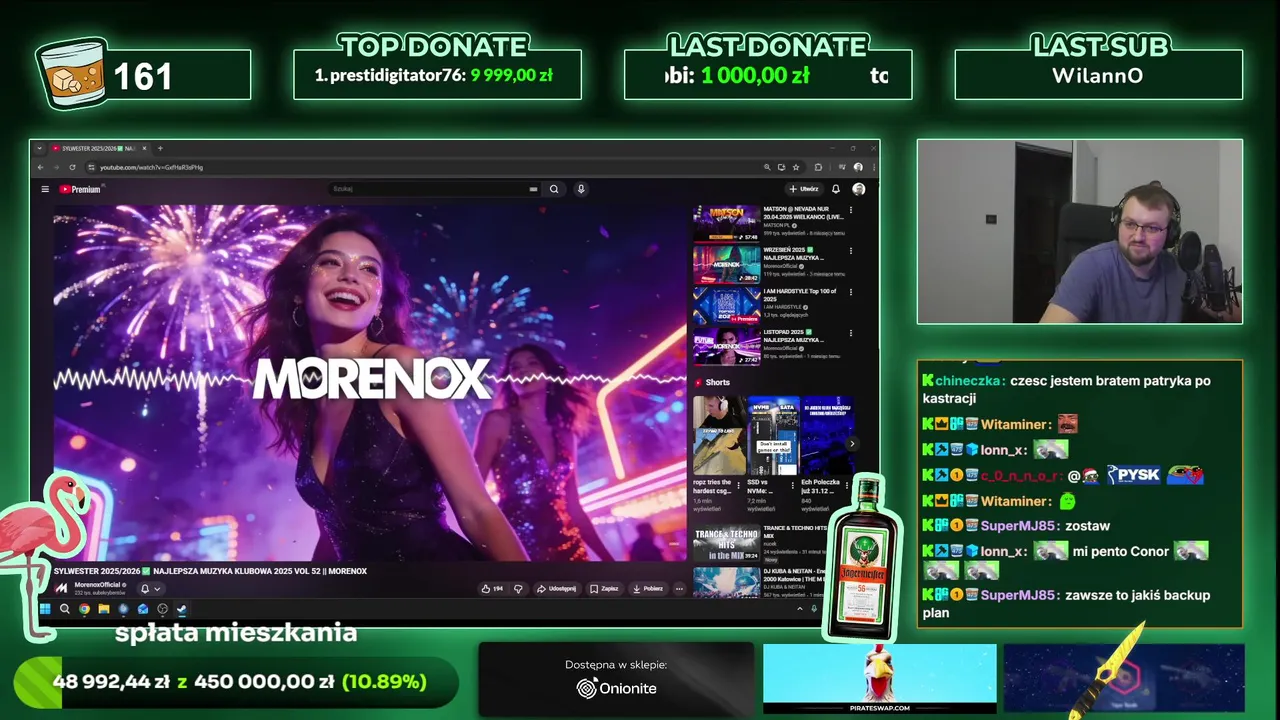The image size is (1280, 720).
Task: Click the Udostępnij share button
Action: coord(556,589)
